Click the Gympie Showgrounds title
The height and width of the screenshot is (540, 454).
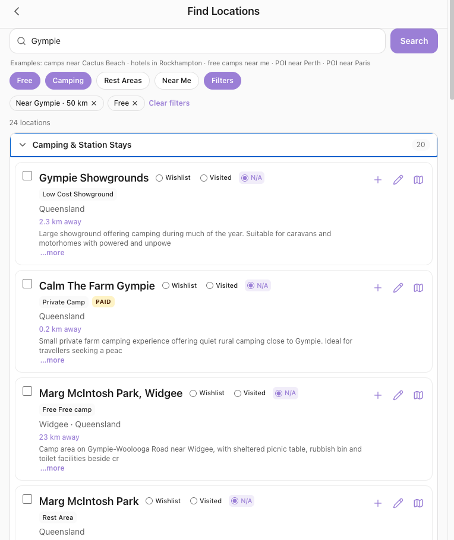94,178
